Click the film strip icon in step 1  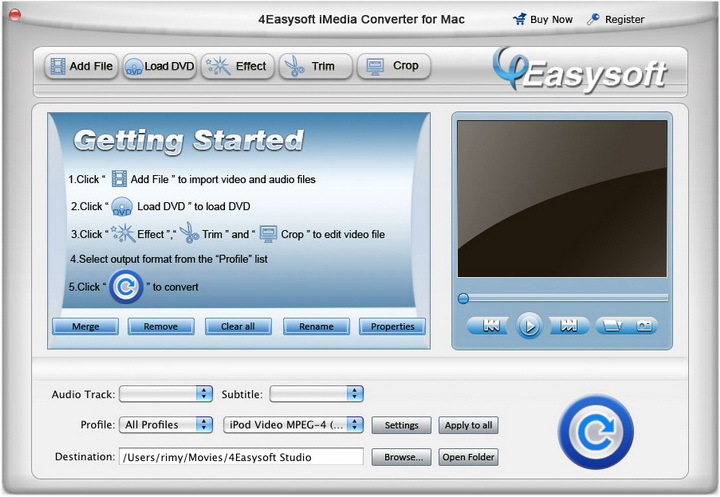(119, 179)
